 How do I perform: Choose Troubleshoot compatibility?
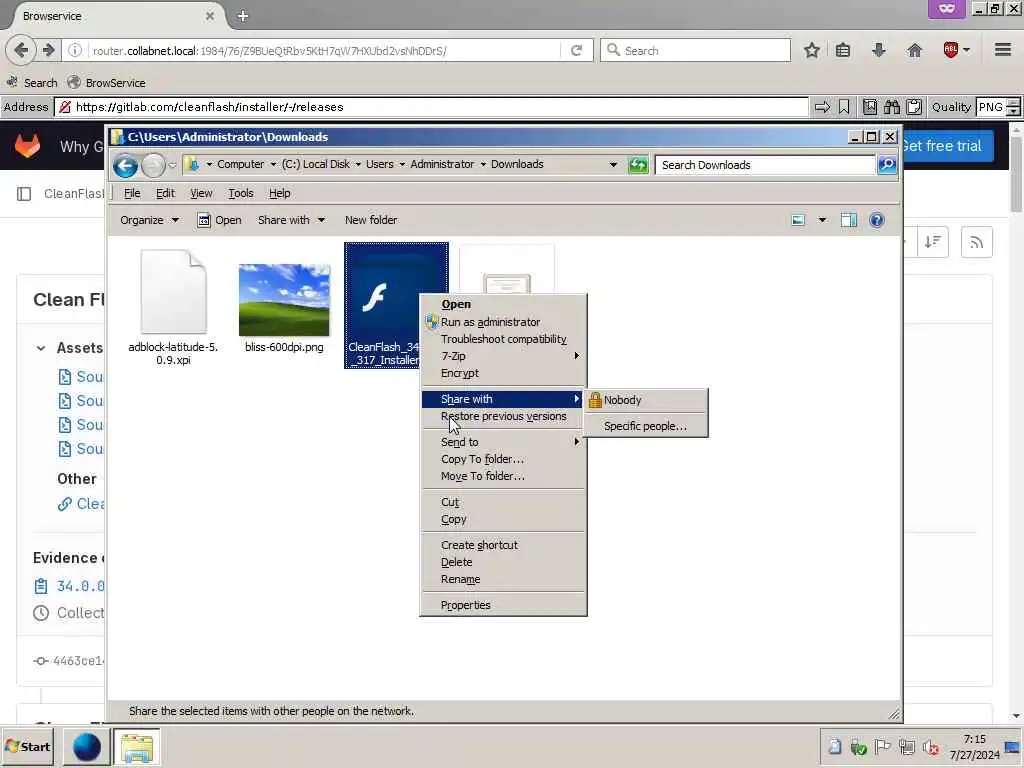point(504,339)
